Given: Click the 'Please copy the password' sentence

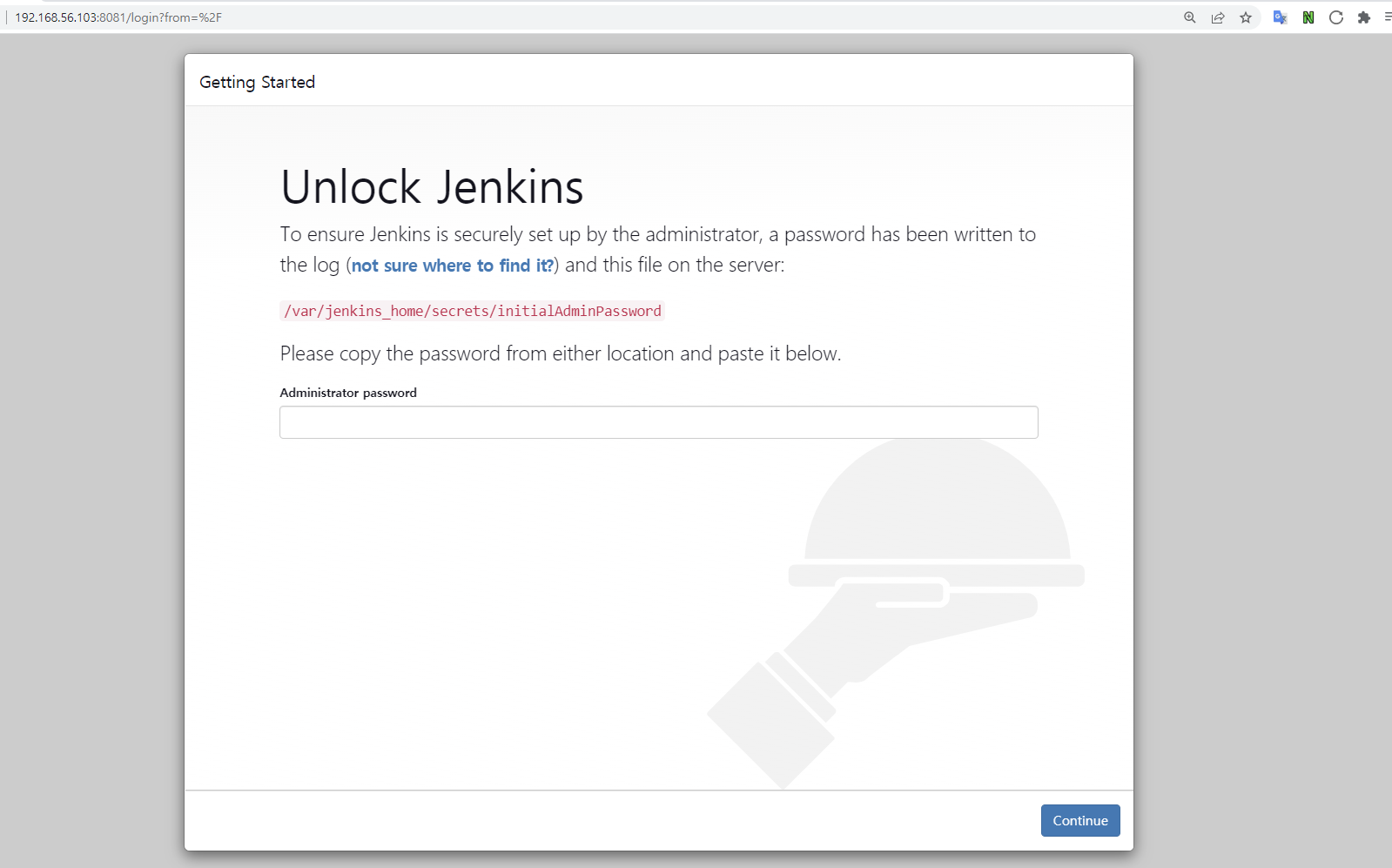Looking at the screenshot, I should [561, 353].
